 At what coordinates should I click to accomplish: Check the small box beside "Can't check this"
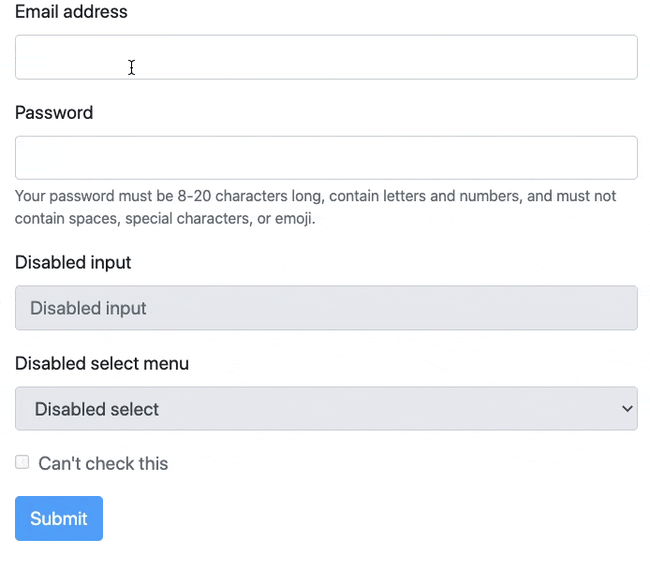[x=22, y=462]
